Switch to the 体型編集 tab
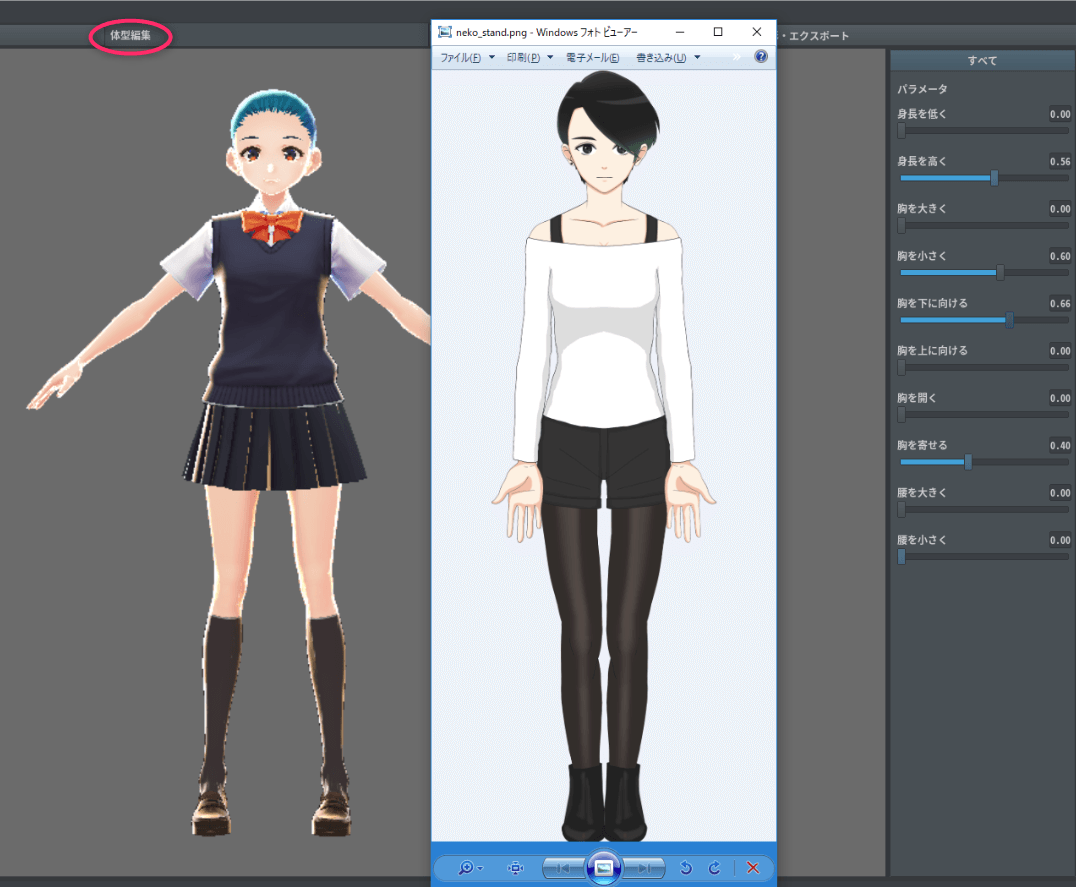 [131, 36]
